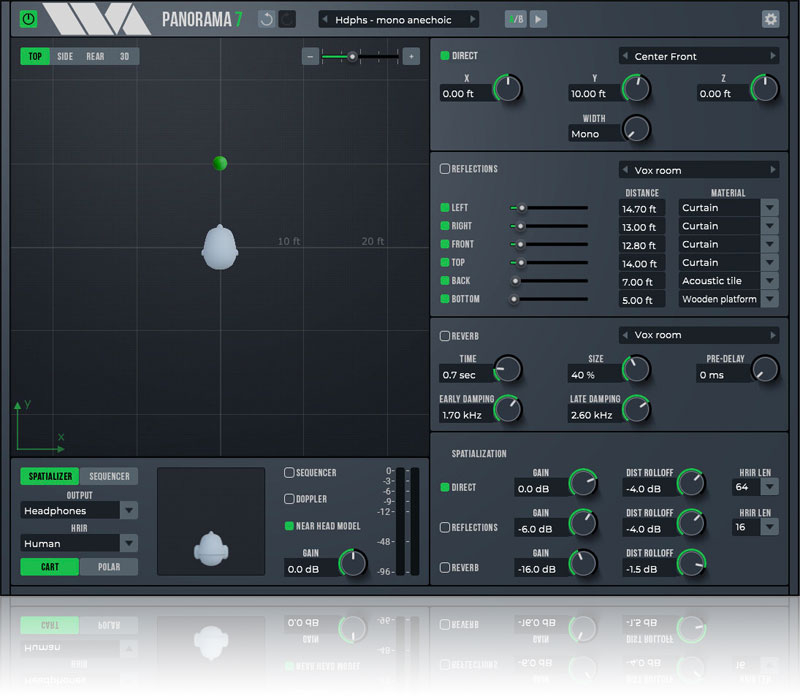Screen dimensions: 800x696
Task: Select the Spatializer tab
Action: (50, 476)
